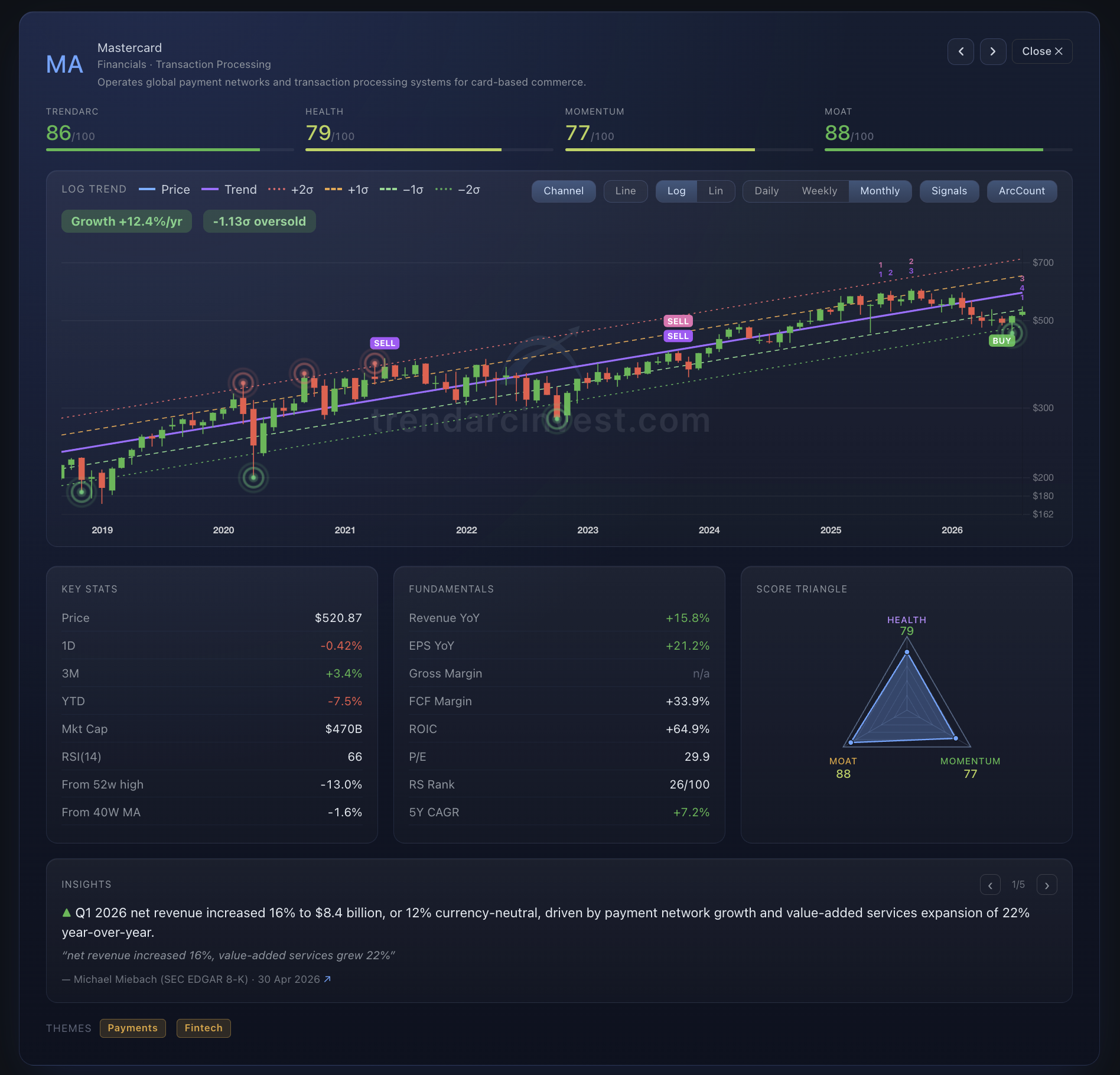This screenshot has width=1120, height=1075.
Task: Click the RS Rank value 26/100
Action: (690, 784)
